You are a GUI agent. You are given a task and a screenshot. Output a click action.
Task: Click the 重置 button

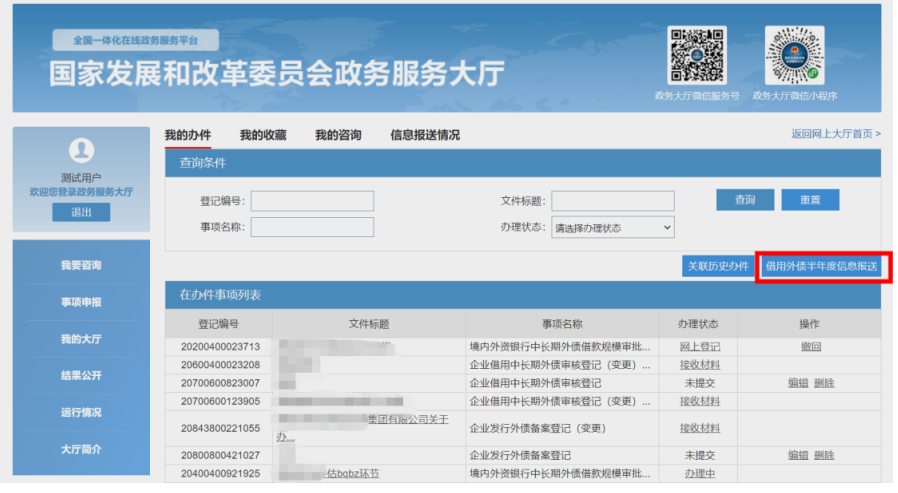810,200
